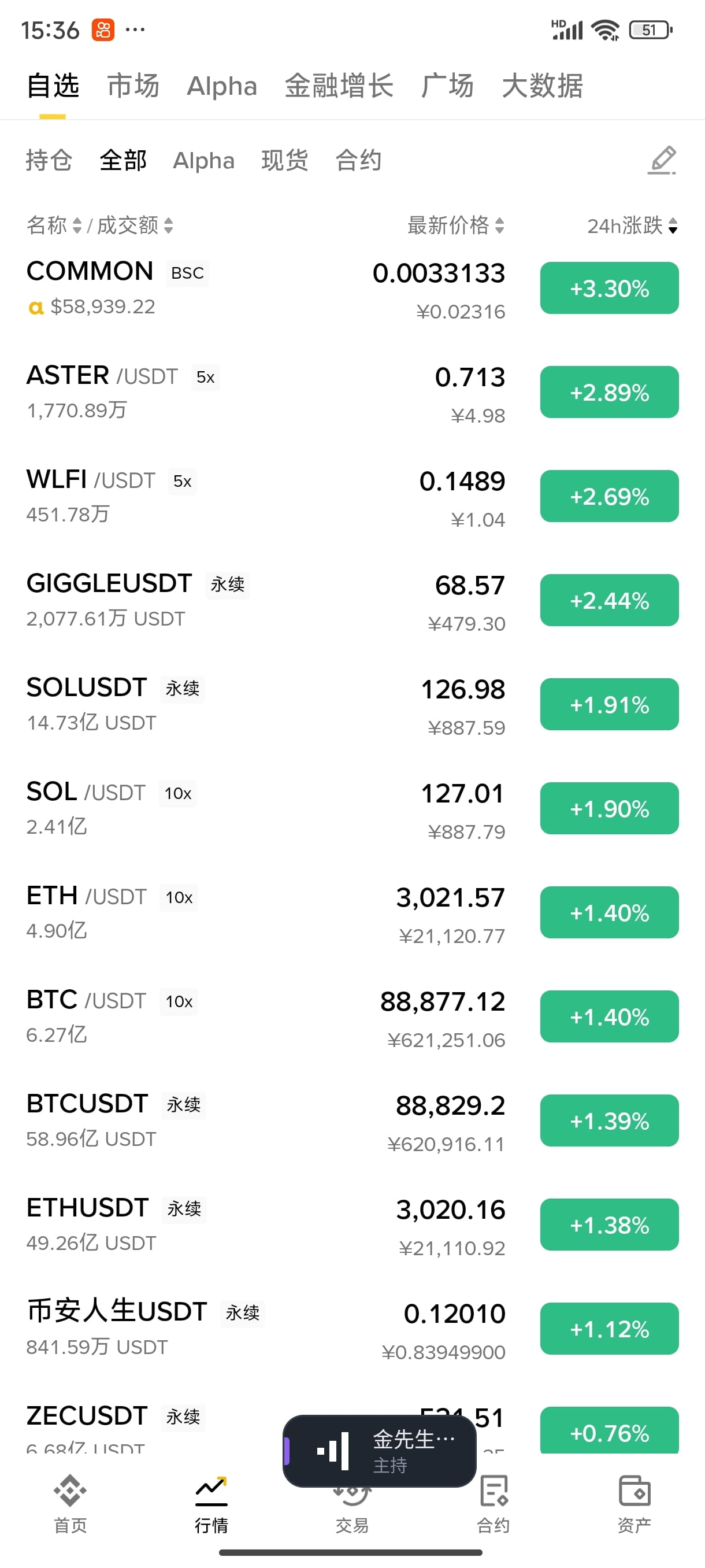The height and width of the screenshot is (1568, 705).
Task: Toggle the +2.89% change badge for ASTER
Action: point(609,392)
